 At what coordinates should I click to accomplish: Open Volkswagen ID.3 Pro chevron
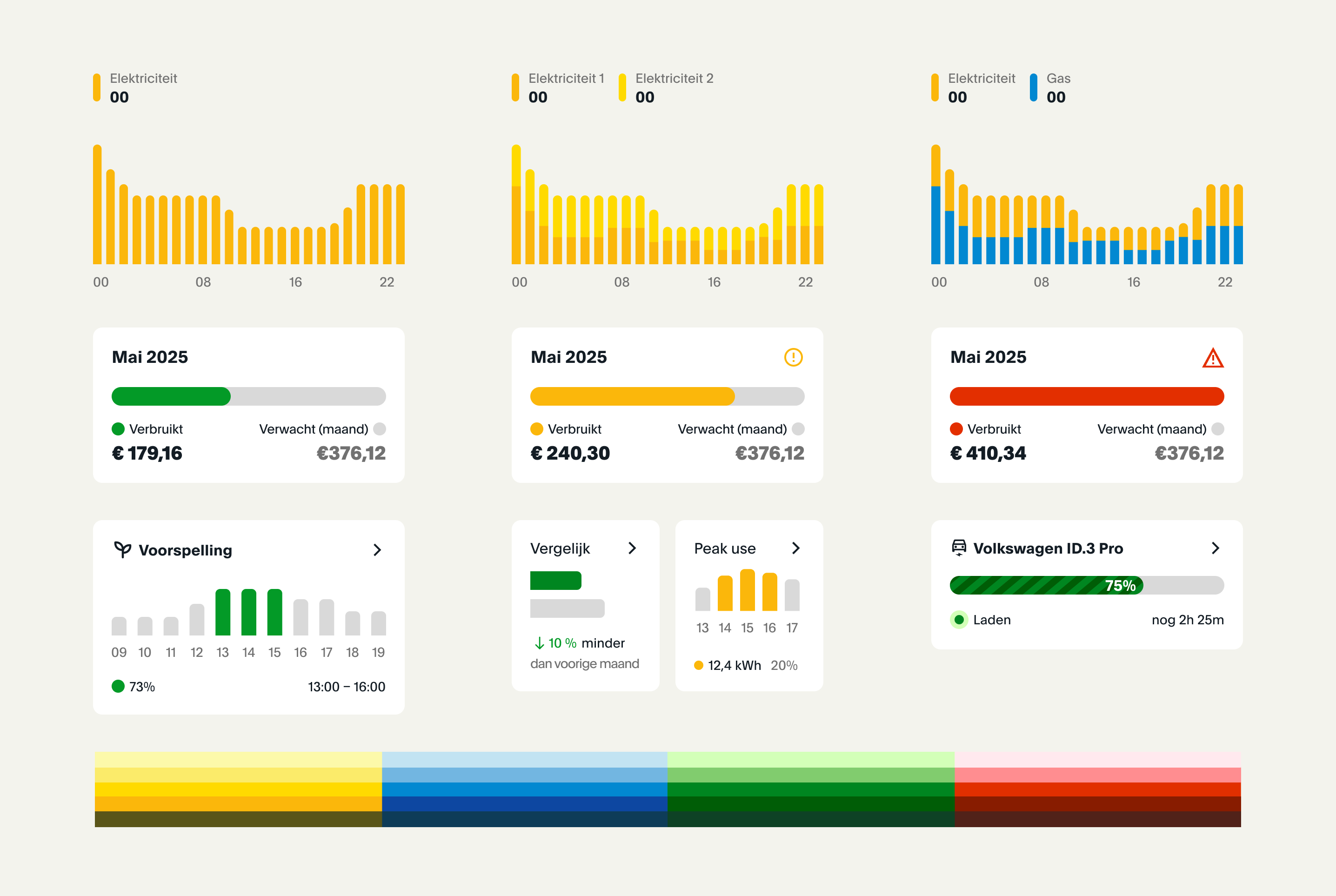(x=1216, y=548)
